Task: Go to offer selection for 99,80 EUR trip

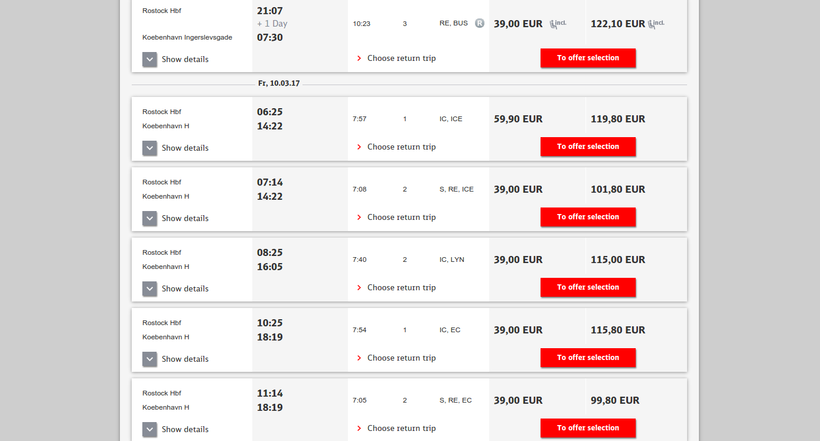Action: 588,428
